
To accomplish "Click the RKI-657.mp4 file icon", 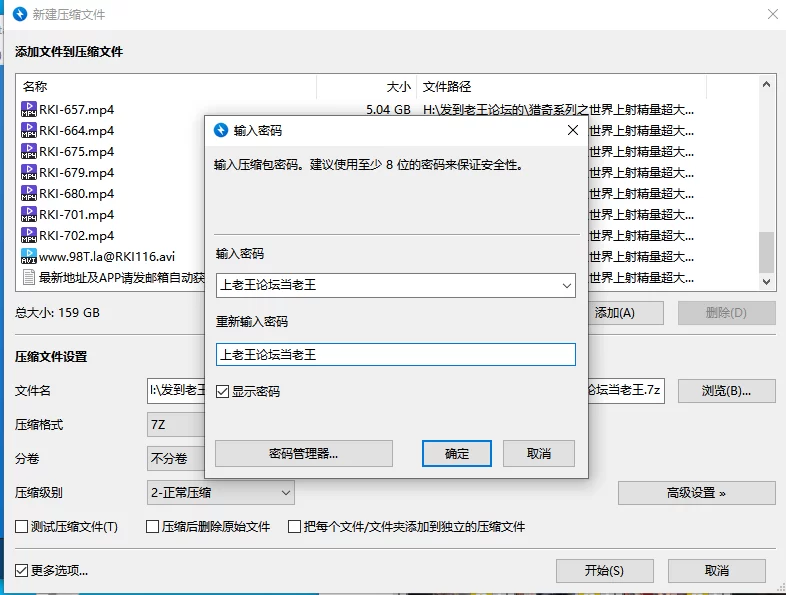I will pyautogui.click(x=29, y=109).
